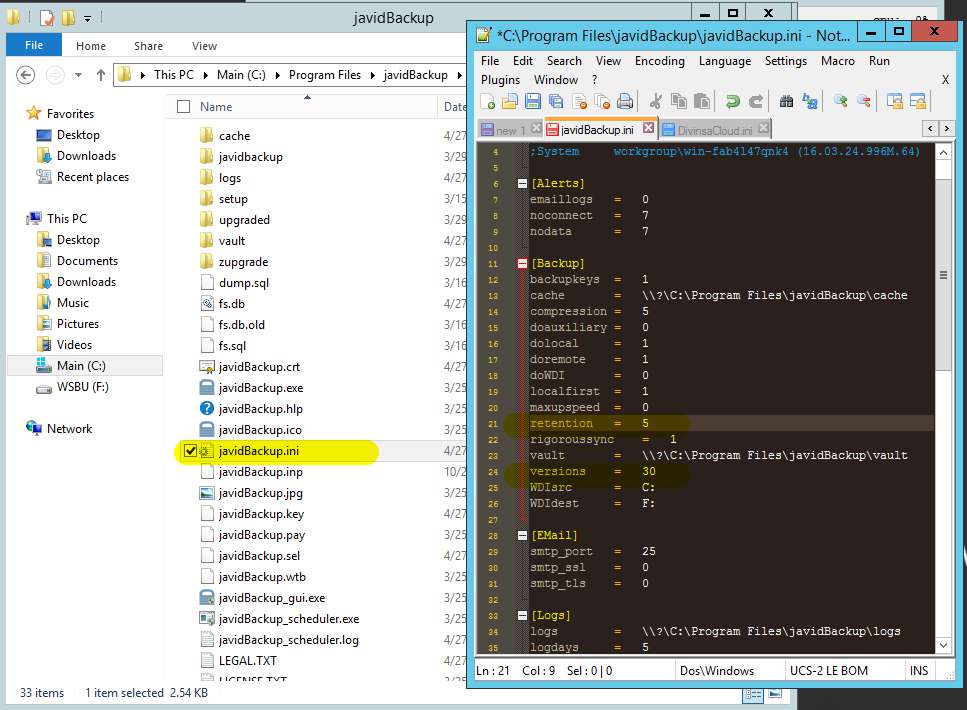Viewport: 967px width, 710px height.
Task: Open recent locations dropdown in Explorer
Action: [78, 75]
